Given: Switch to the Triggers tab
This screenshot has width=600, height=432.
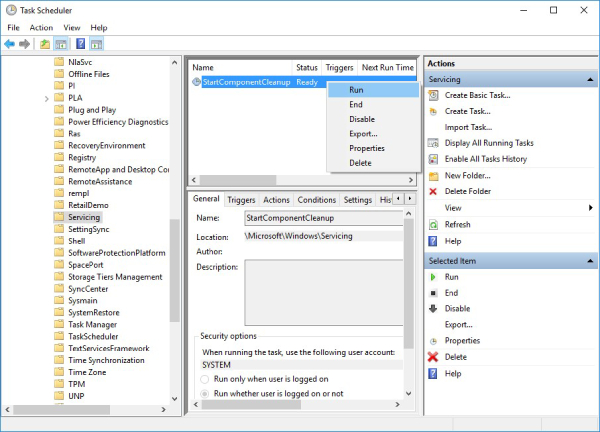Looking at the screenshot, I should (x=241, y=200).
